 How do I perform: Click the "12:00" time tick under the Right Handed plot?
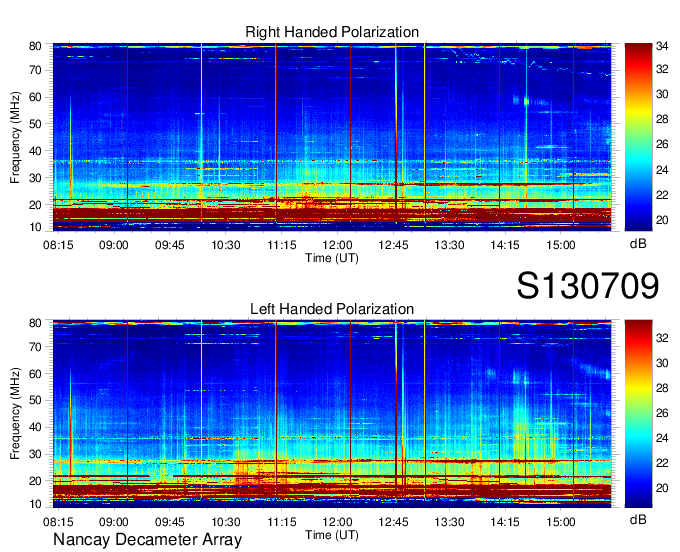(337, 245)
